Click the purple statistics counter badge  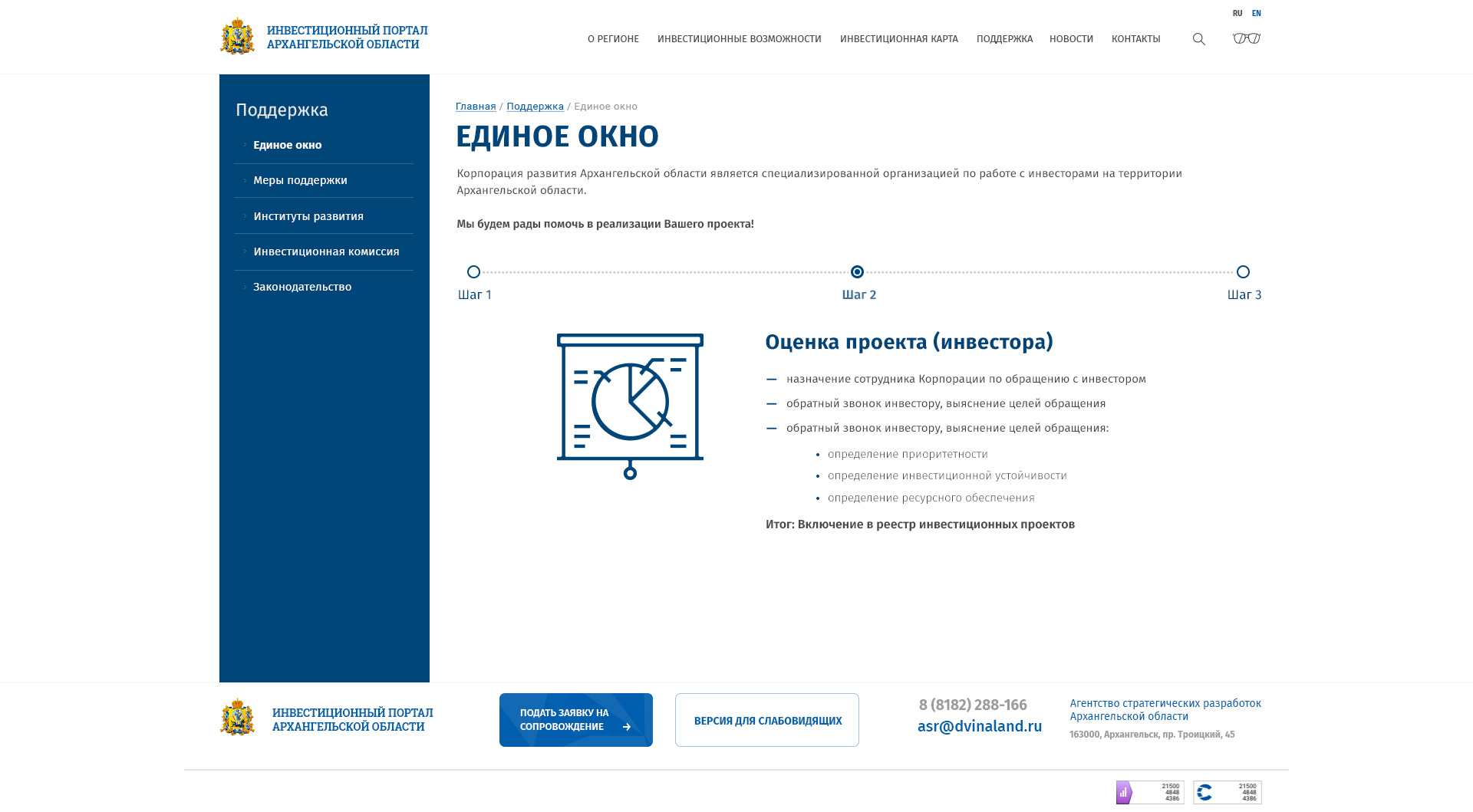1149,792
